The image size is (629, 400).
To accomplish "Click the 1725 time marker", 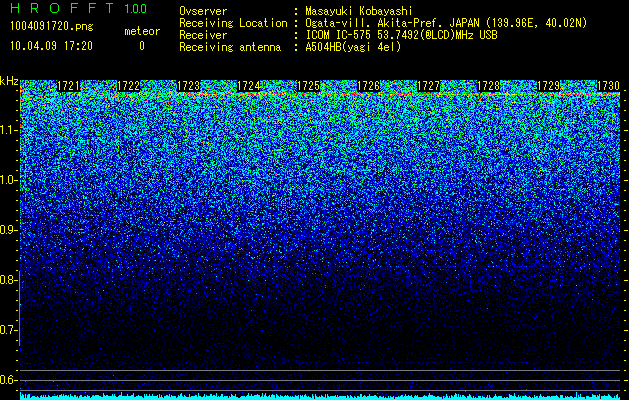I will 308,86.
